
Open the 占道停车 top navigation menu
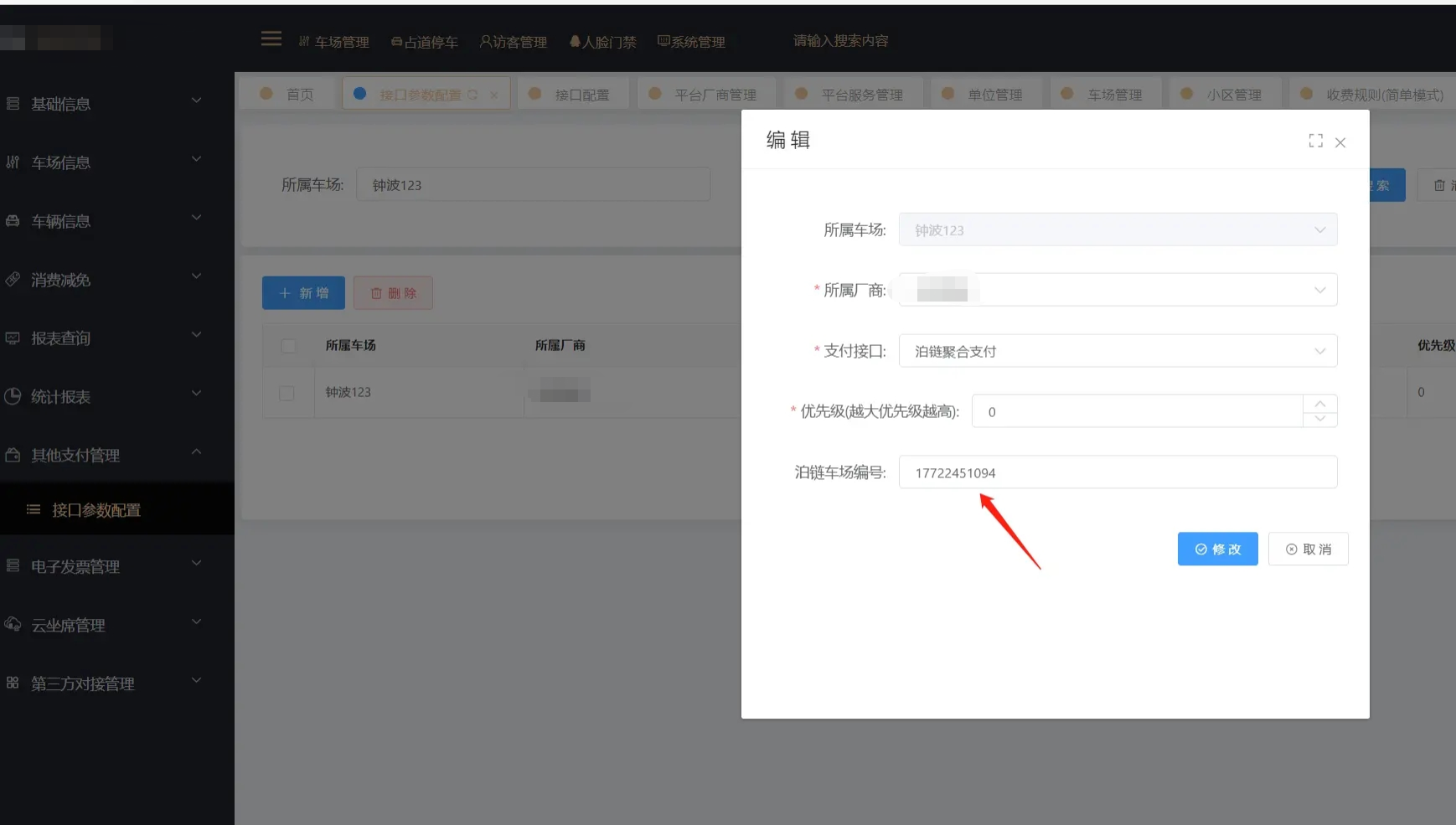(x=425, y=42)
